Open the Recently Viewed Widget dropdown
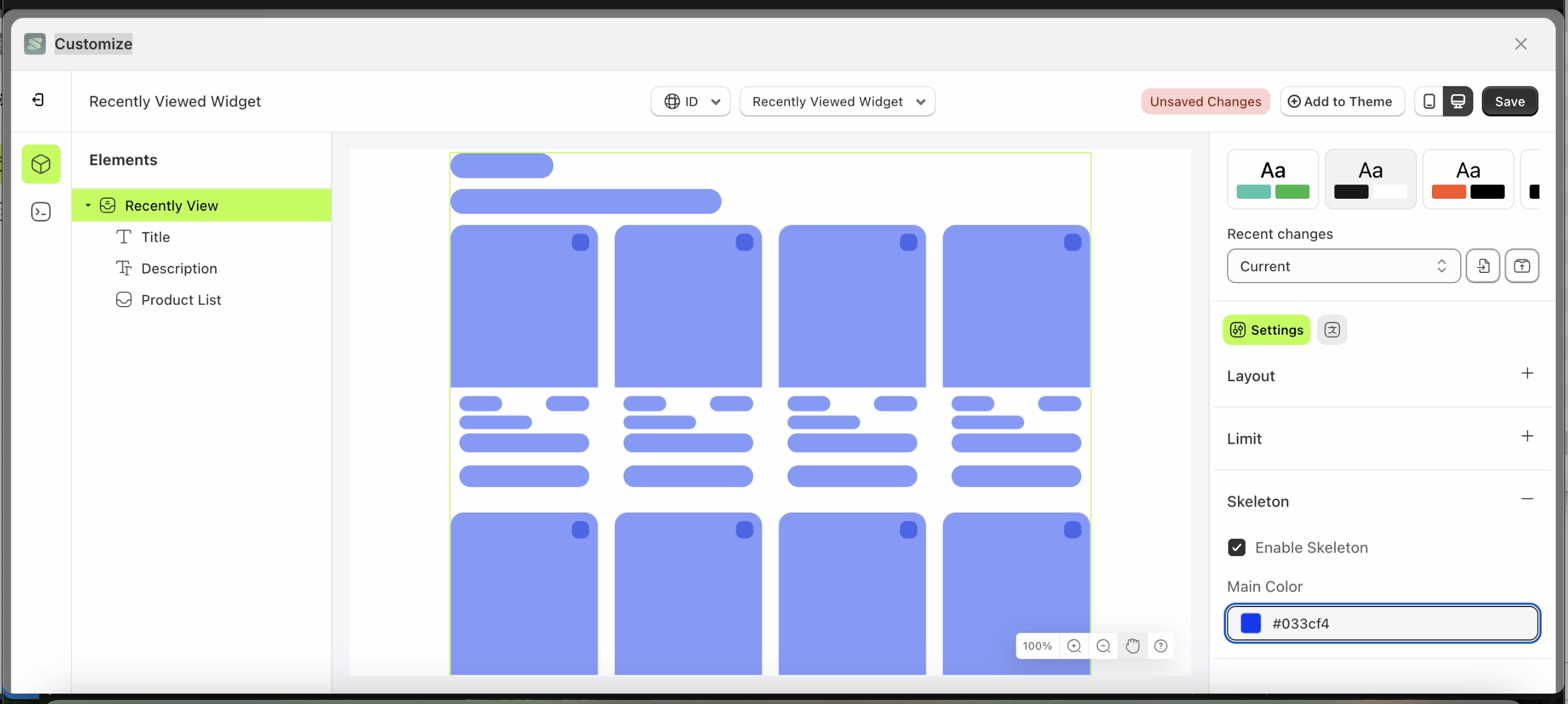Image resolution: width=1568 pixels, height=704 pixels. [837, 101]
